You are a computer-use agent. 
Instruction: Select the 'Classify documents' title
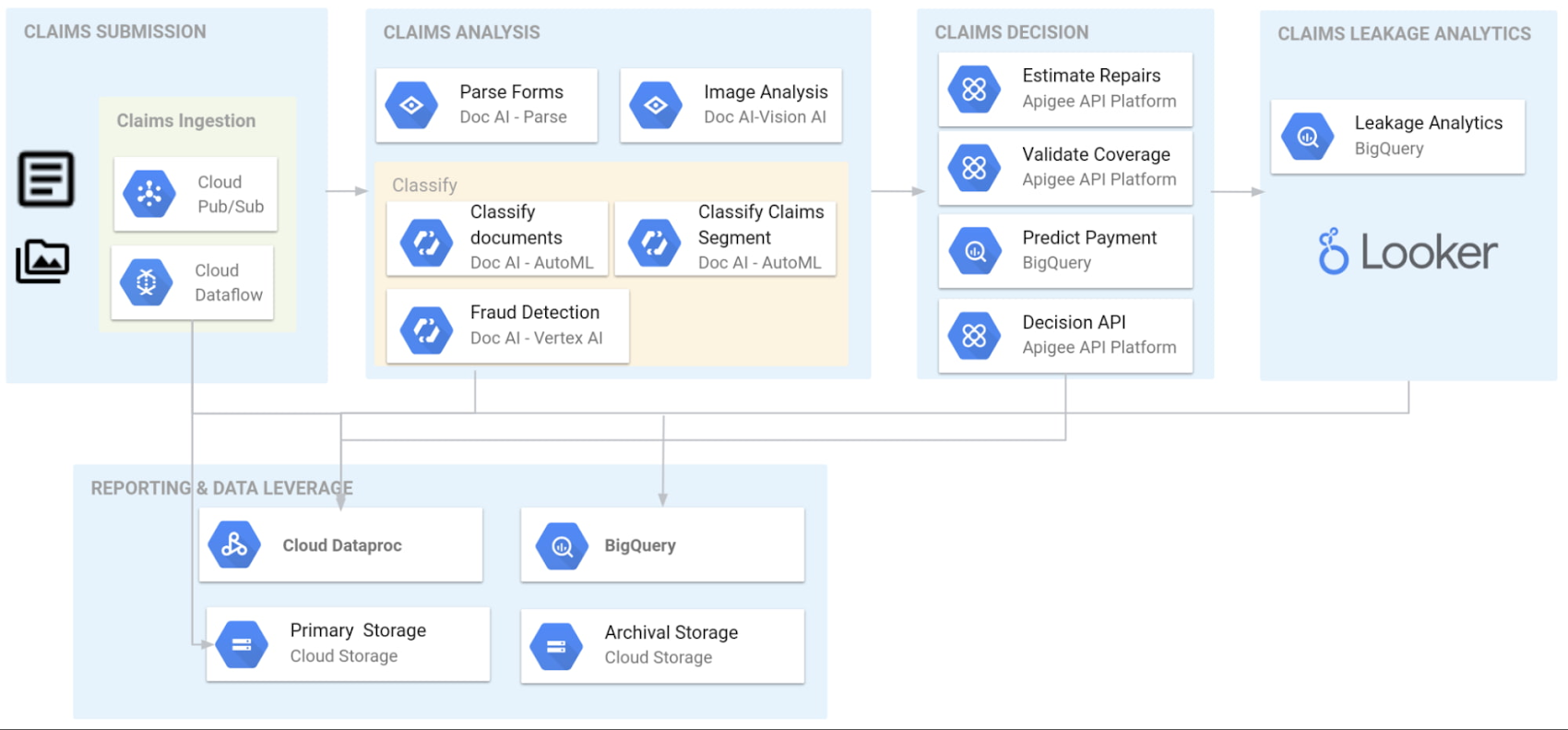point(517,224)
